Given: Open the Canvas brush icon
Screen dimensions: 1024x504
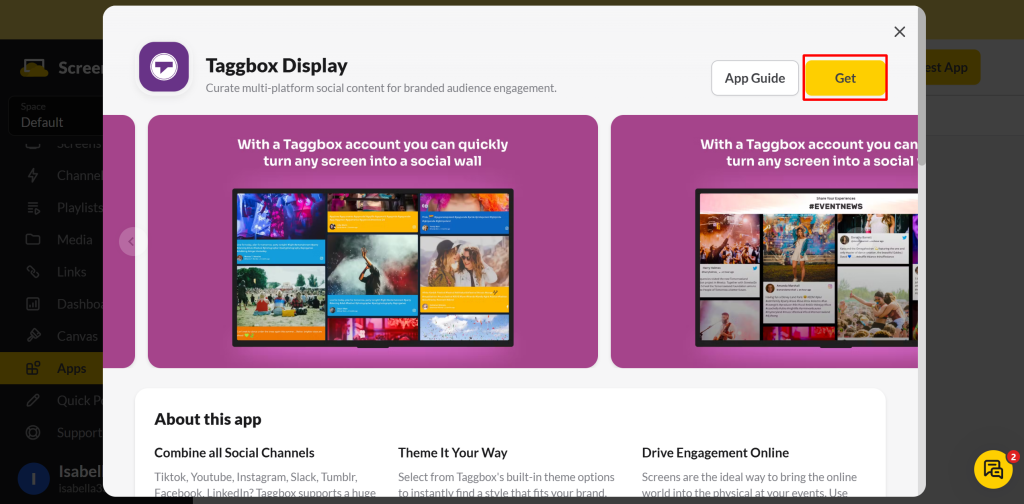Looking at the screenshot, I should tap(33, 336).
